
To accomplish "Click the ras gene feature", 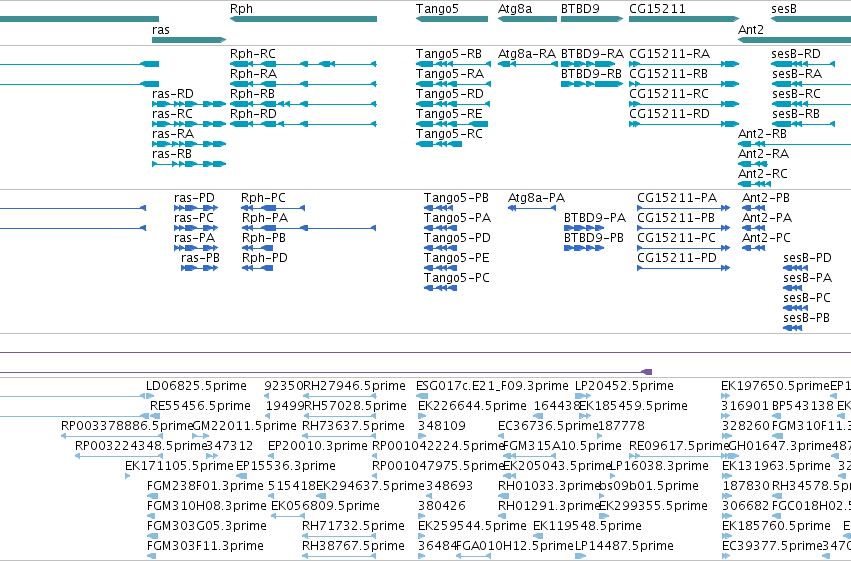I will tap(189, 40).
